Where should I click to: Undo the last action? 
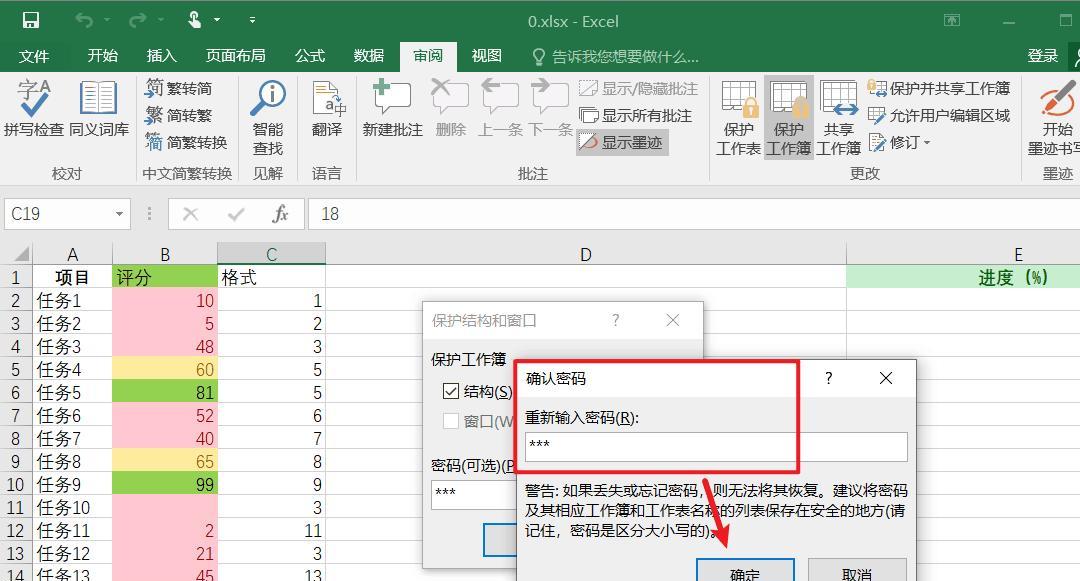pyautogui.click(x=84, y=21)
